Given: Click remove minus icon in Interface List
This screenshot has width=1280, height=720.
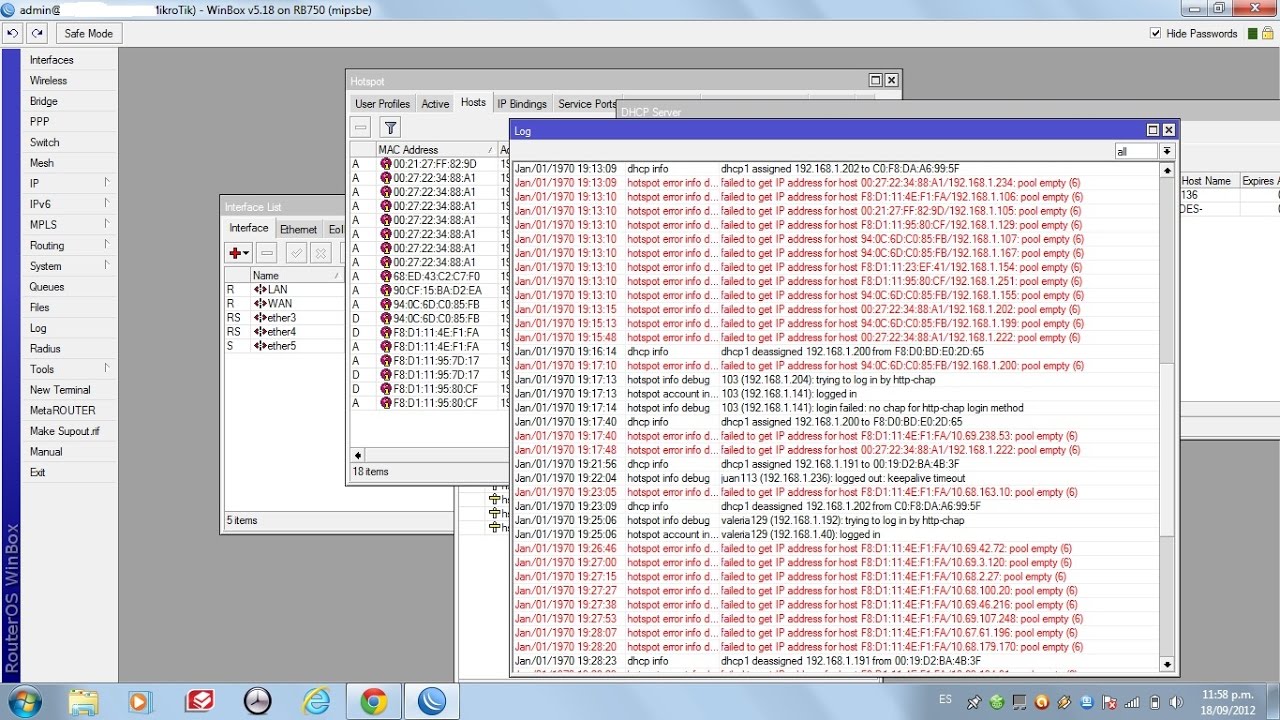Looking at the screenshot, I should [266, 253].
